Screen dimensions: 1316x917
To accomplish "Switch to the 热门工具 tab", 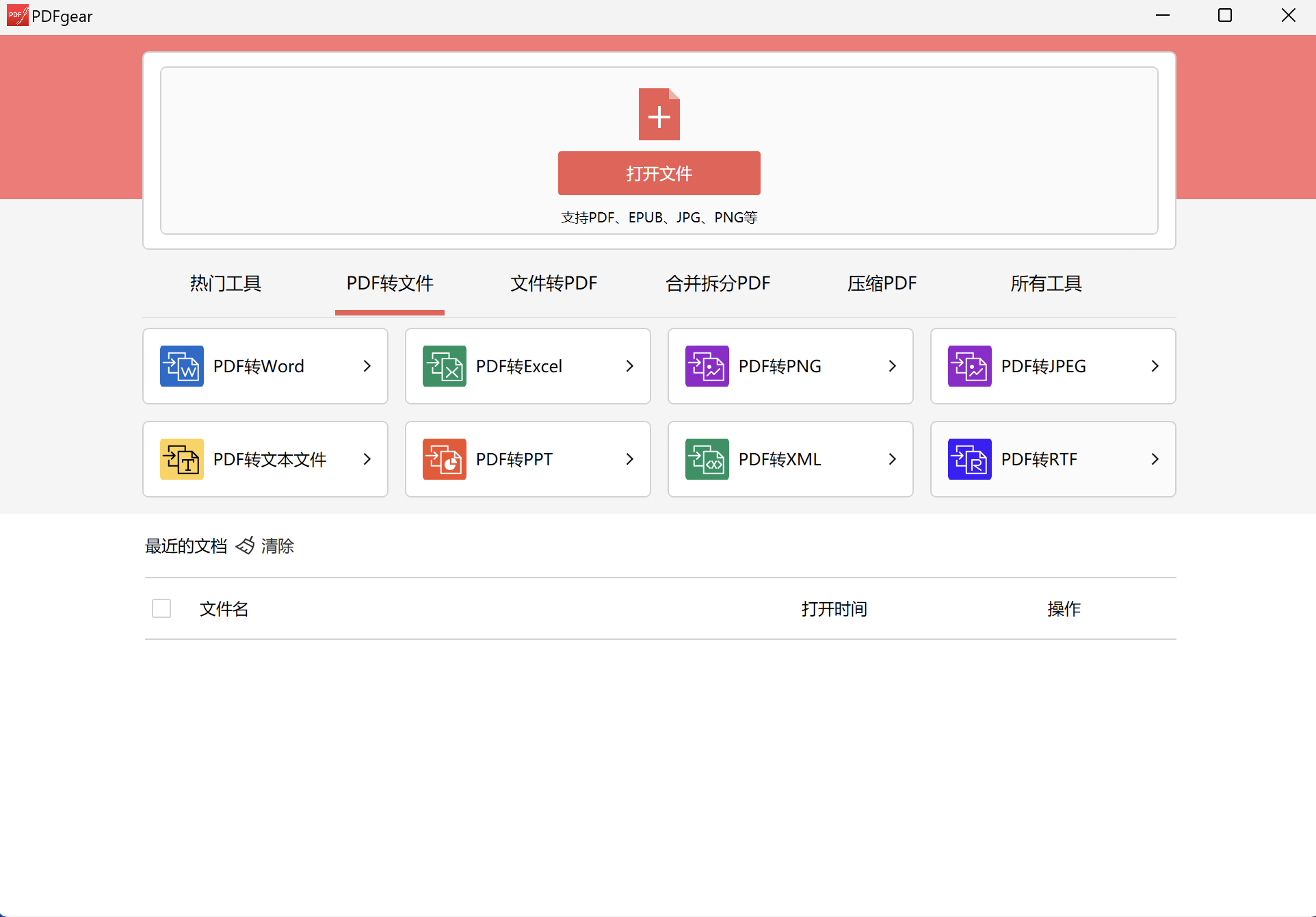I will coord(226,283).
